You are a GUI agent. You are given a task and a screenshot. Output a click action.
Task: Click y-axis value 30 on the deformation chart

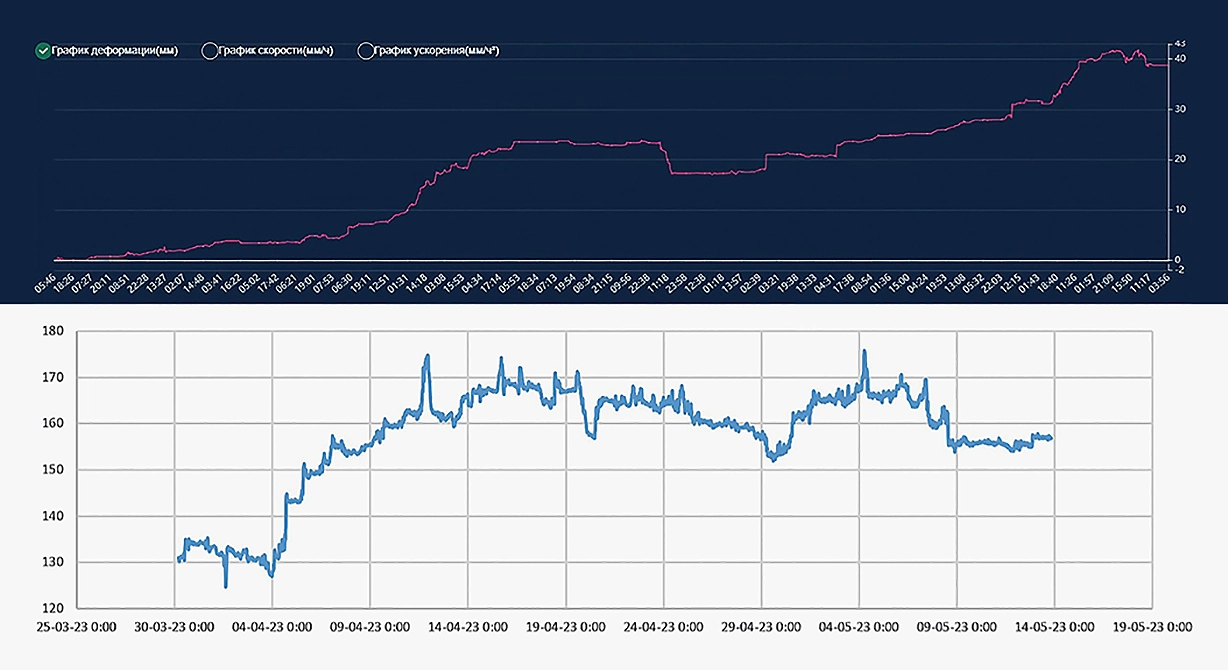(x=1181, y=109)
